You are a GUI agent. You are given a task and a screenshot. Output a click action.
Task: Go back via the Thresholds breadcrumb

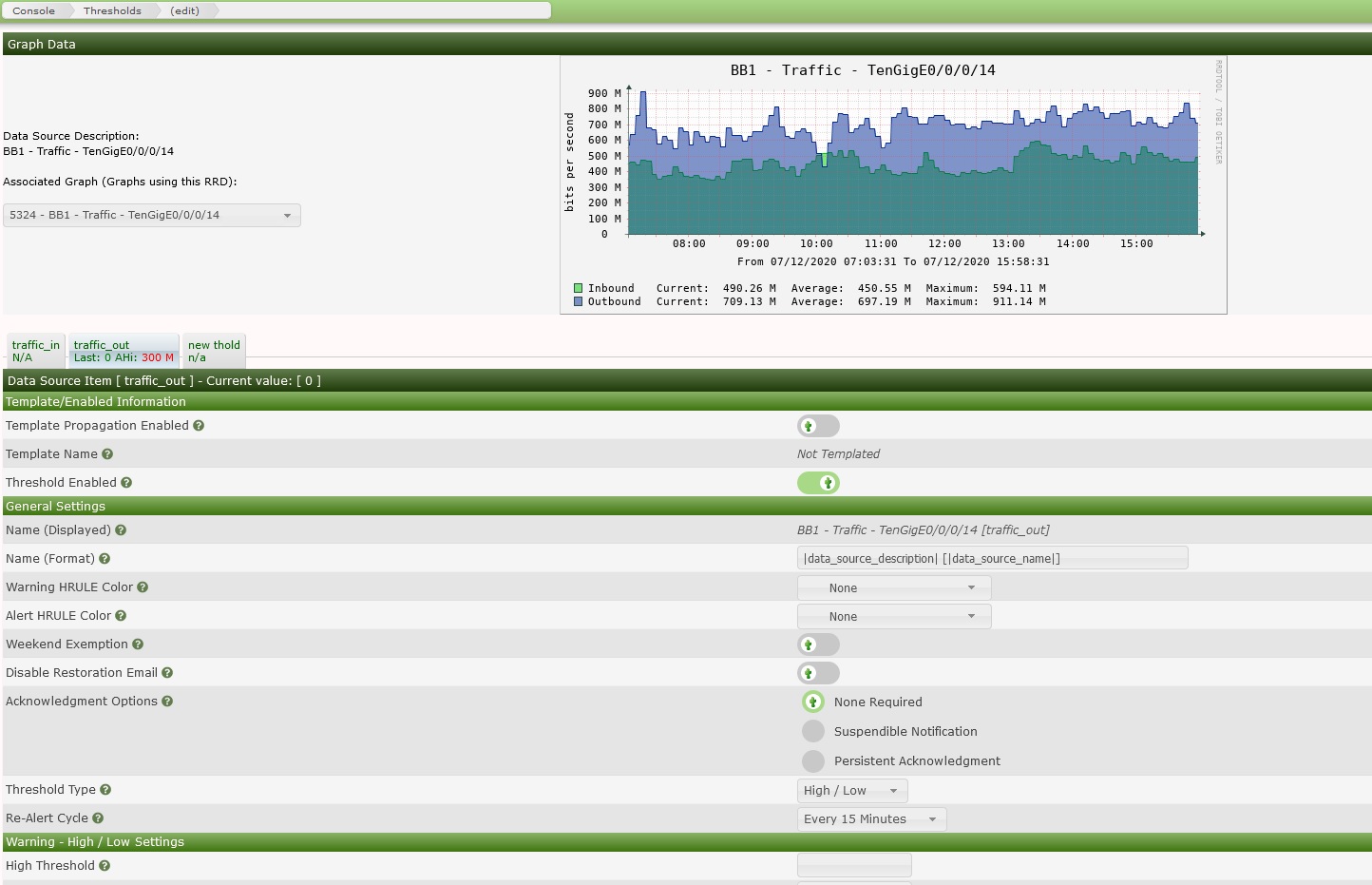point(111,10)
